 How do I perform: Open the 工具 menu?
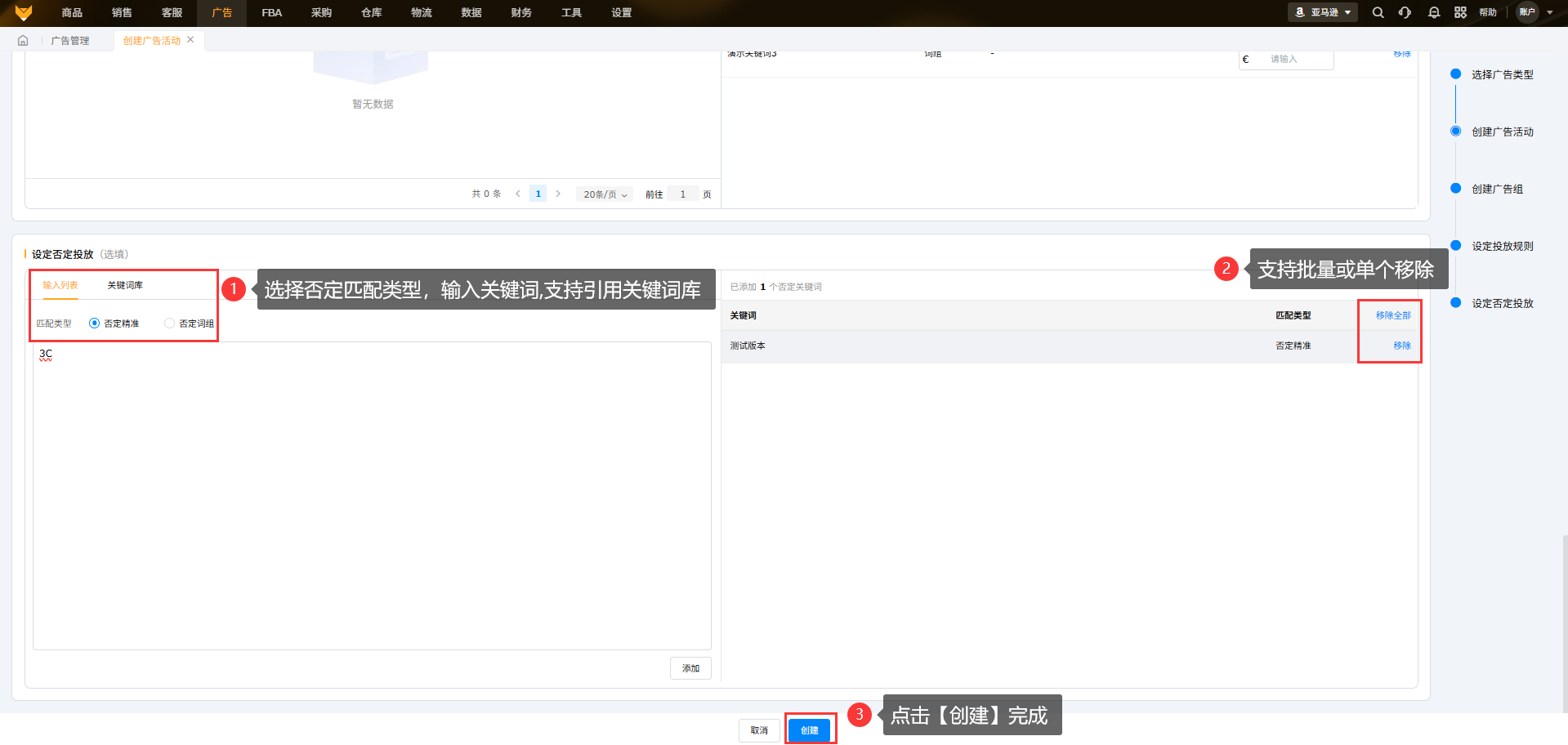pyautogui.click(x=571, y=13)
